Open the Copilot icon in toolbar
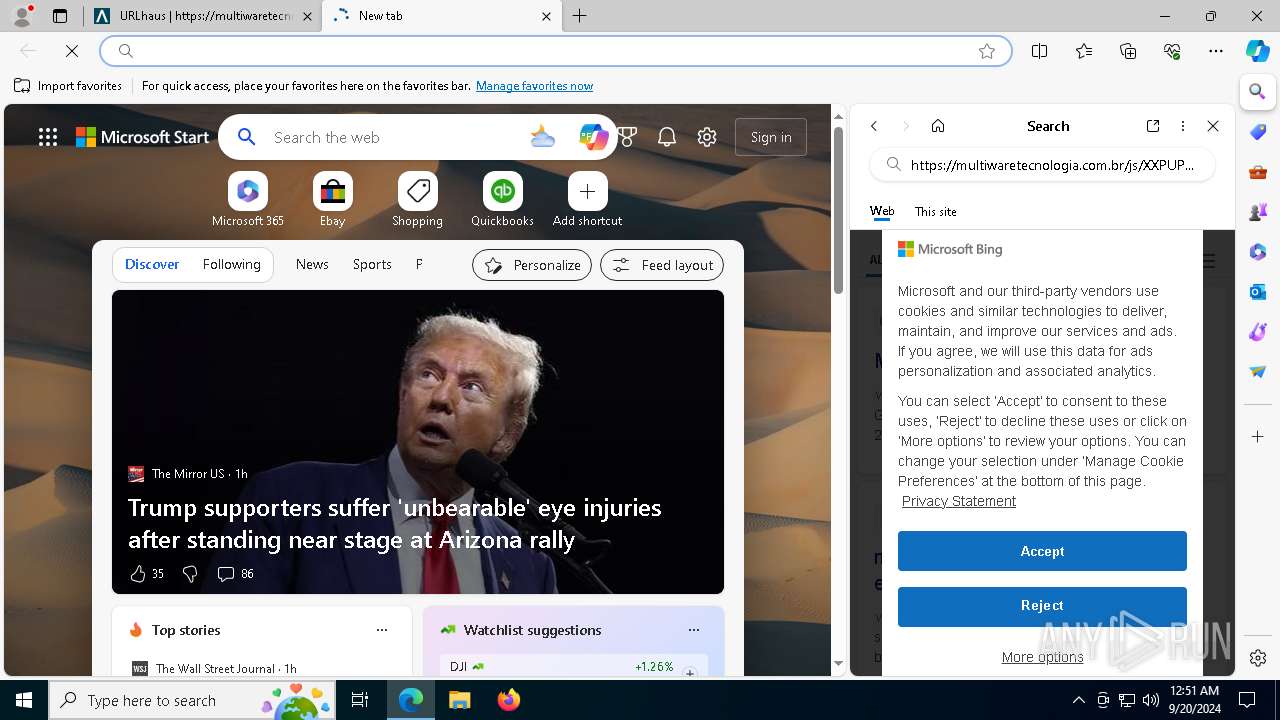The image size is (1280, 720). (1258, 51)
